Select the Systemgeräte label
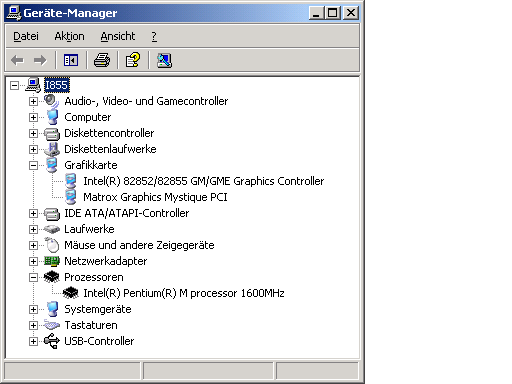This screenshot has width=512, height=384. point(98,309)
